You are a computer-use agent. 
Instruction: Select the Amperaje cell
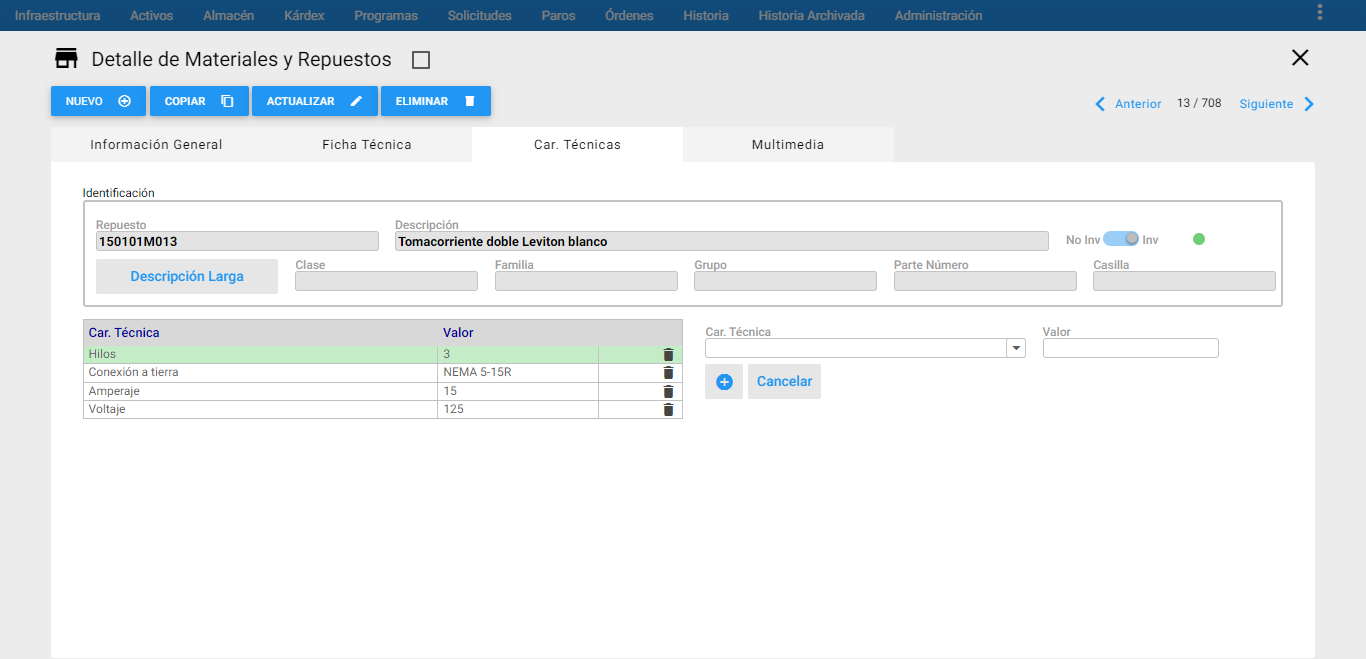click(x=260, y=391)
